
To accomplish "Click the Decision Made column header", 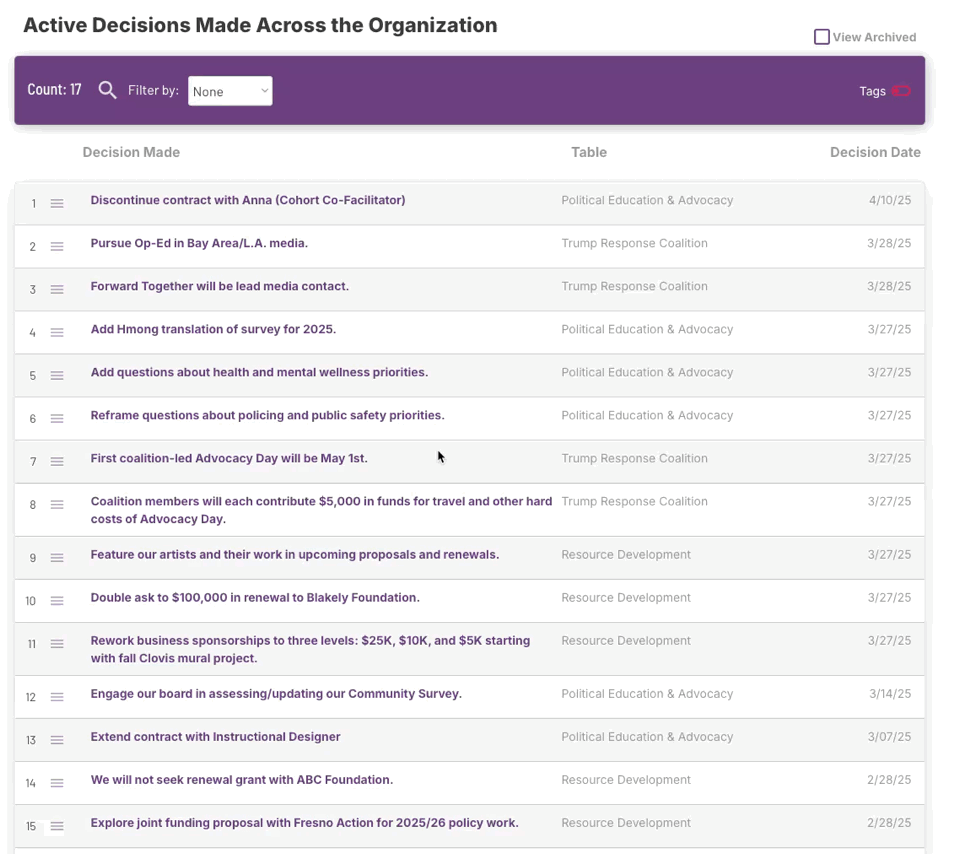I will 131,152.
